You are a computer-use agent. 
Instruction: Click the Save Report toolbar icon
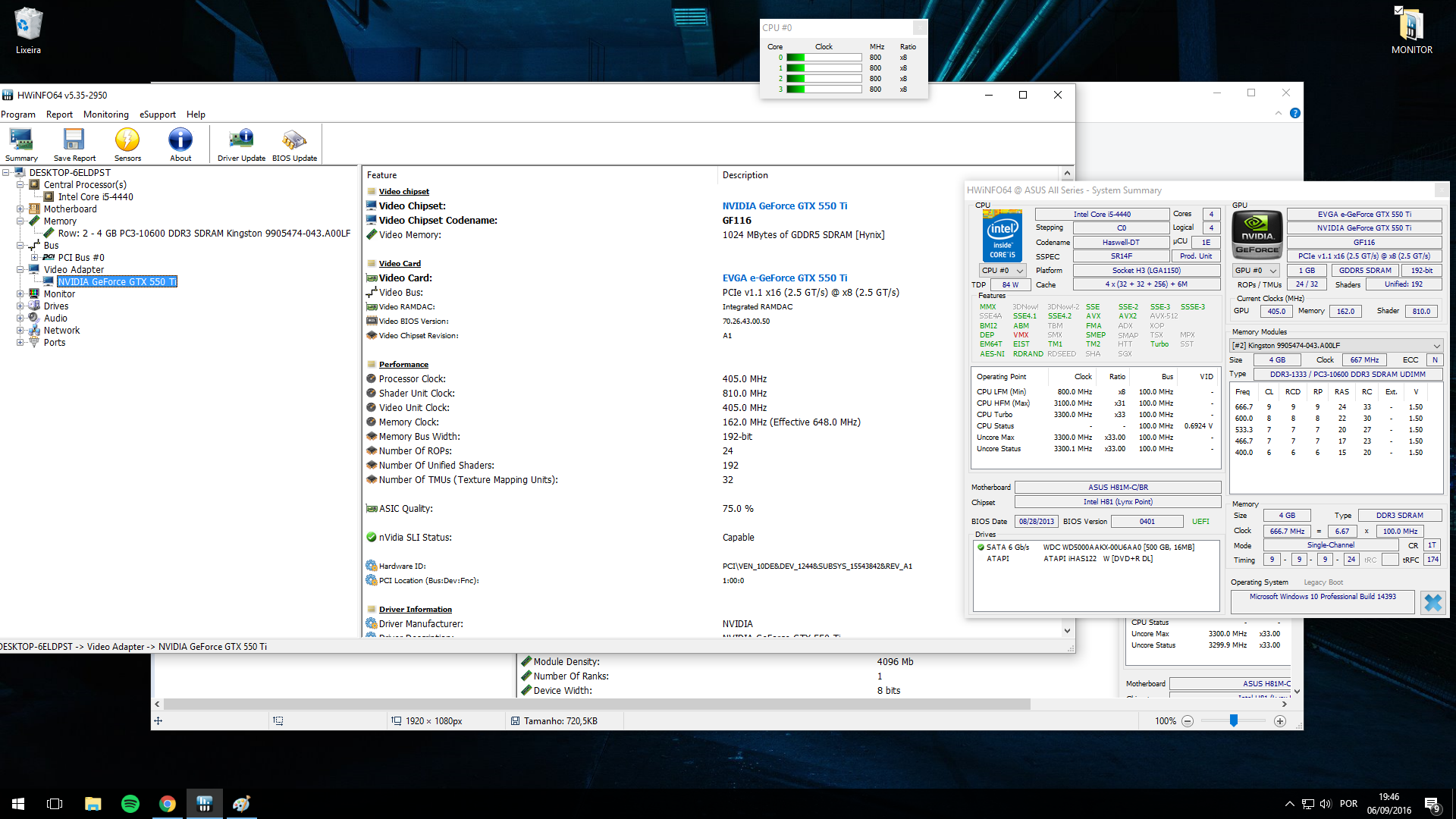[74, 144]
